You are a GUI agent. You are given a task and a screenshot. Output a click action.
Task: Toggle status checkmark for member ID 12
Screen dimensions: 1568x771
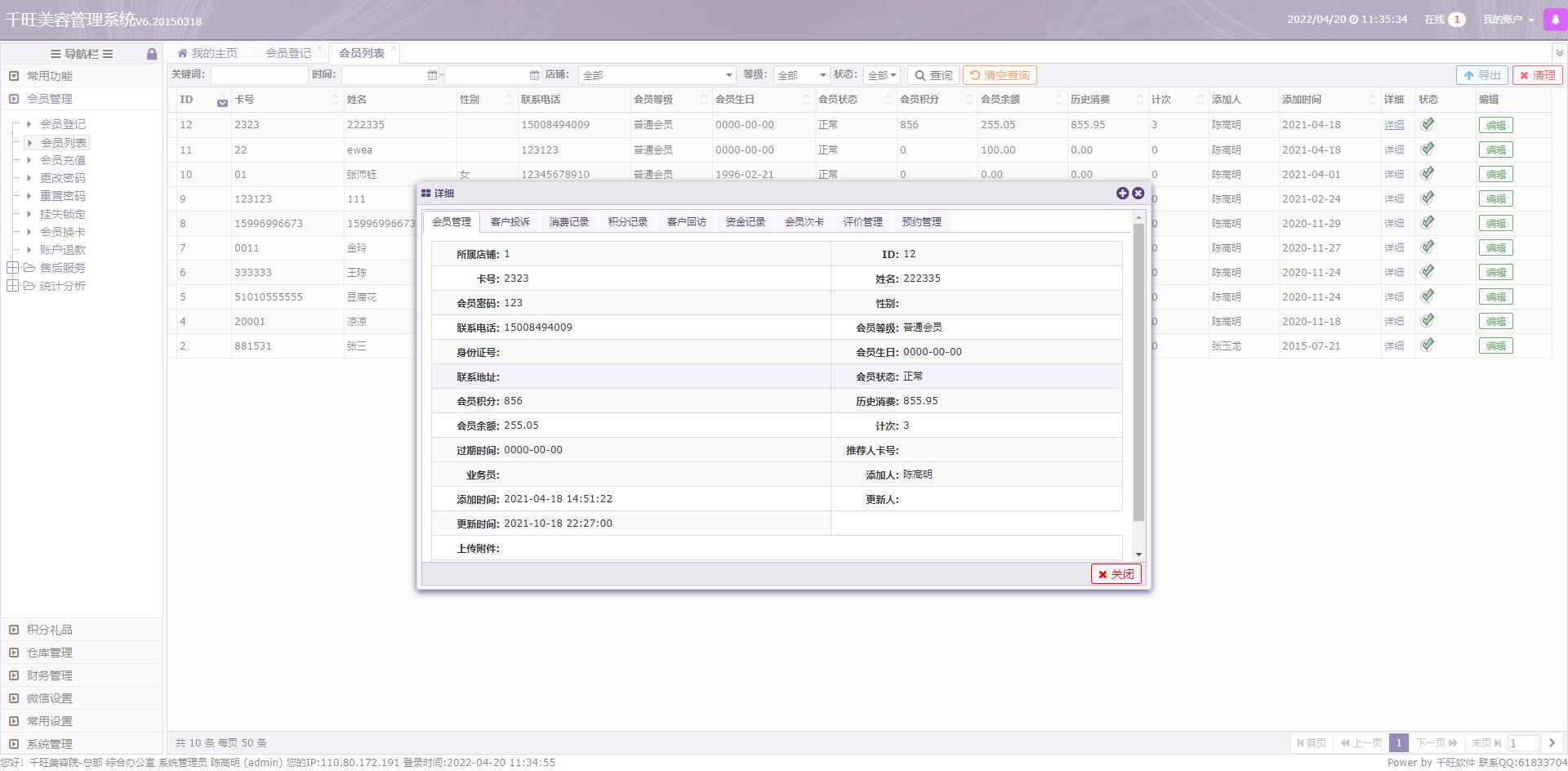point(1427,125)
